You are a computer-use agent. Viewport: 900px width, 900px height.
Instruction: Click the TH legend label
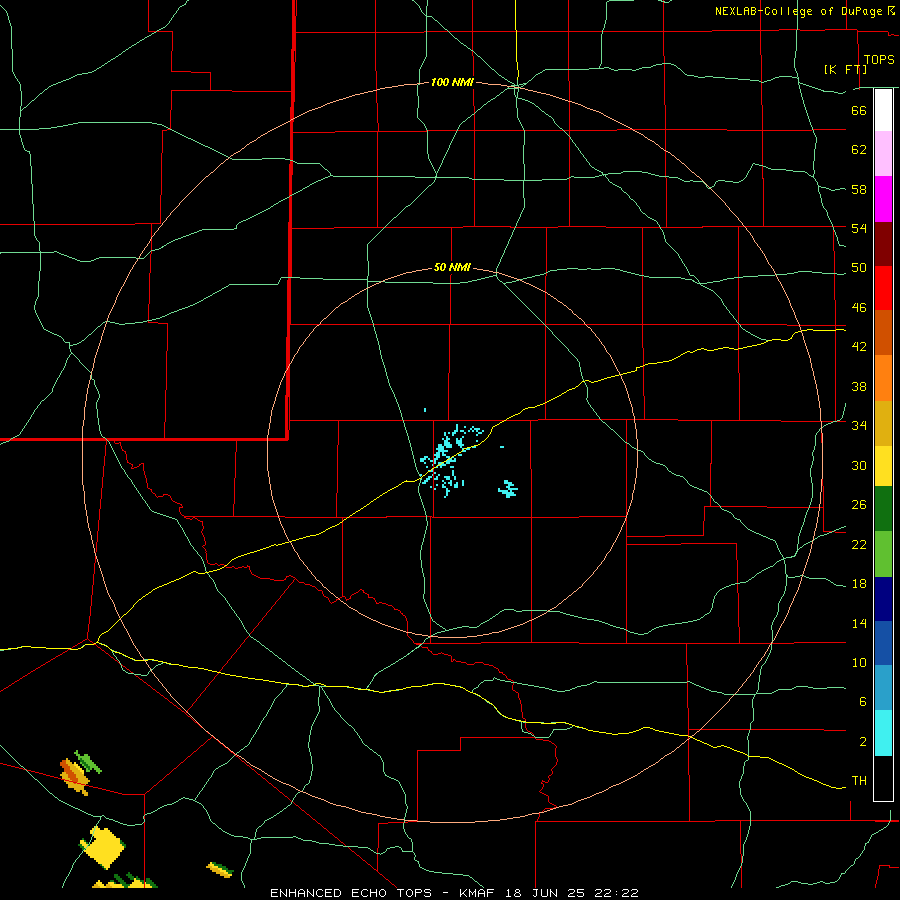[x=859, y=781]
